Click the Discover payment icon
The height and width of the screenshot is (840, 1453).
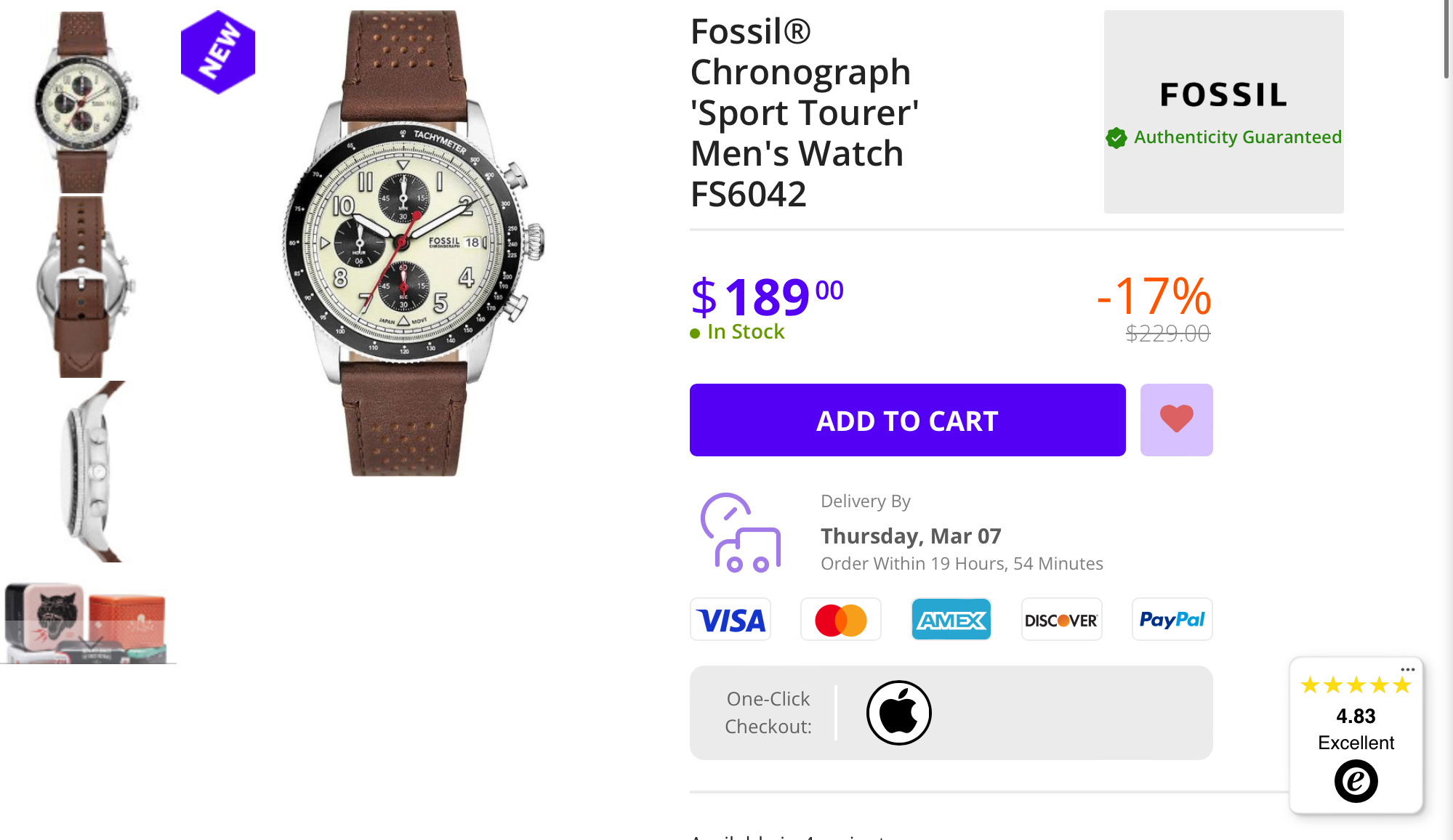(x=1061, y=620)
